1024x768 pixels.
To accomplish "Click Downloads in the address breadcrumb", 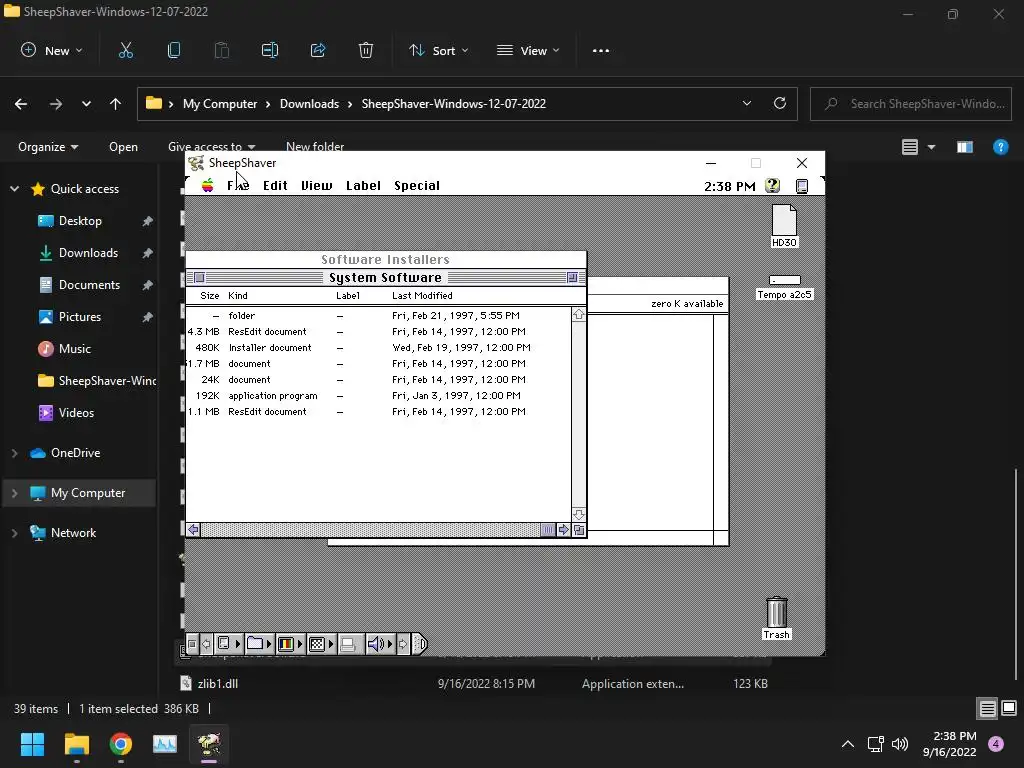I will click(310, 104).
